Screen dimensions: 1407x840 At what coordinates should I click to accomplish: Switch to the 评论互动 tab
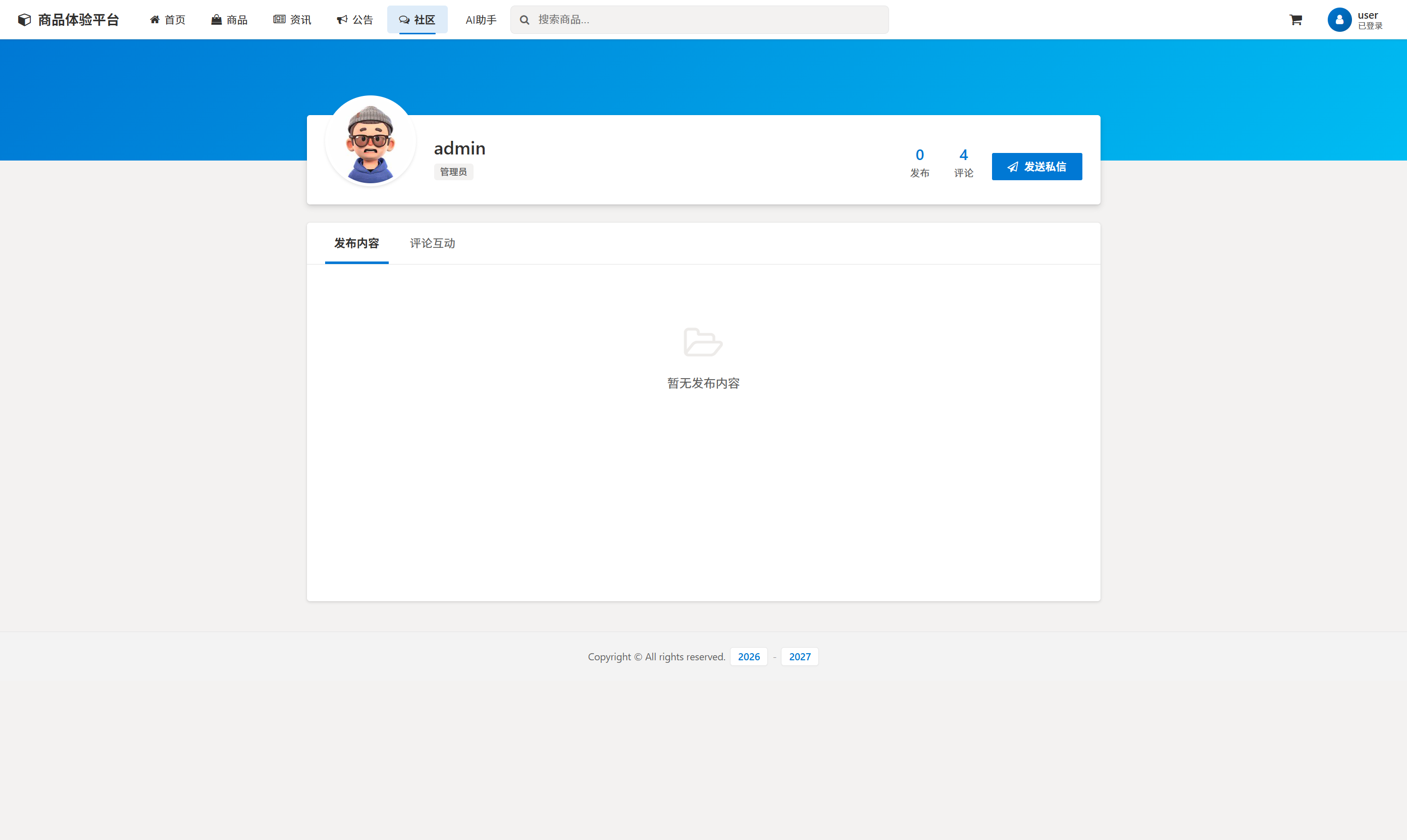[x=432, y=243]
